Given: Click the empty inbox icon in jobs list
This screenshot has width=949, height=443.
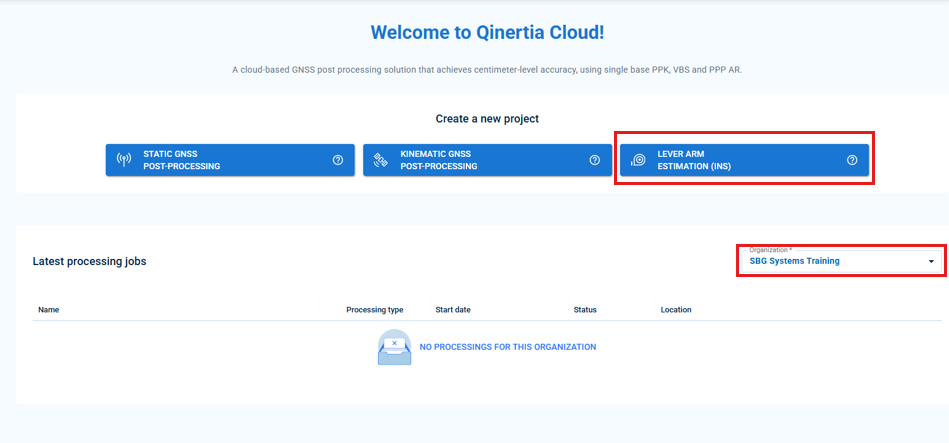Looking at the screenshot, I should click(x=394, y=347).
